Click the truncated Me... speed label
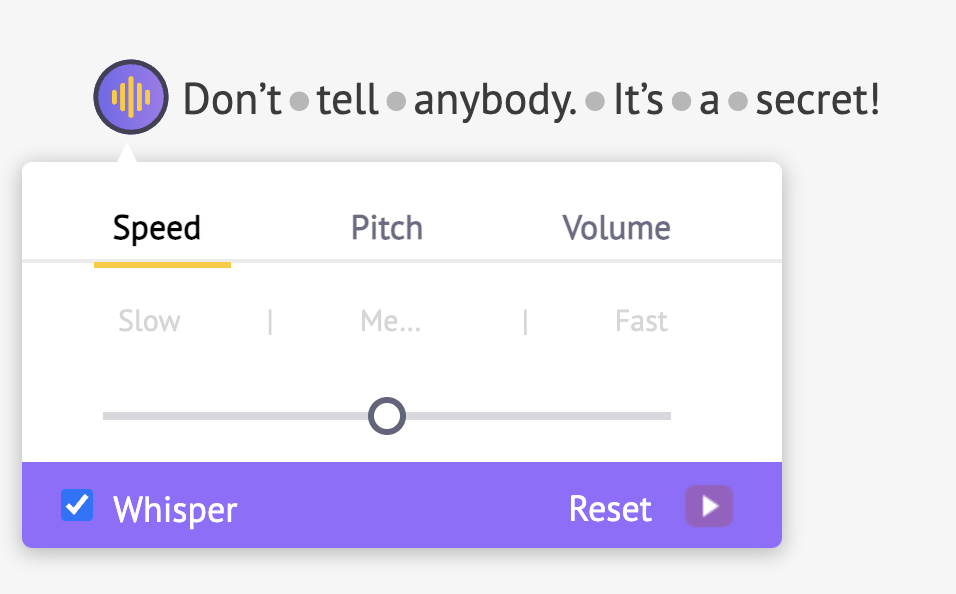The width and height of the screenshot is (956, 594). tap(391, 321)
